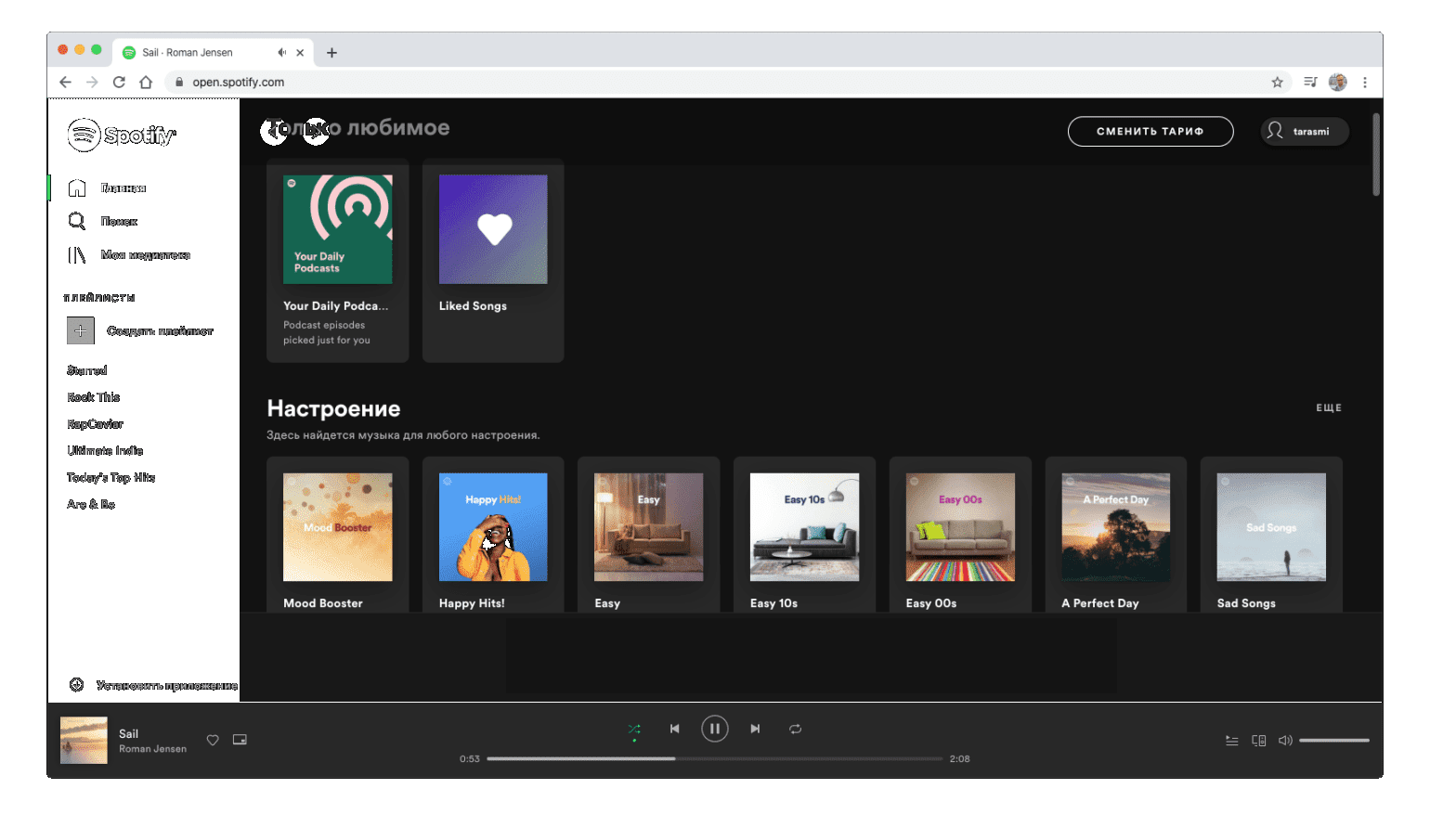Open picture-in-picture mini player
This screenshot has height=840, width=1430.
click(x=240, y=740)
